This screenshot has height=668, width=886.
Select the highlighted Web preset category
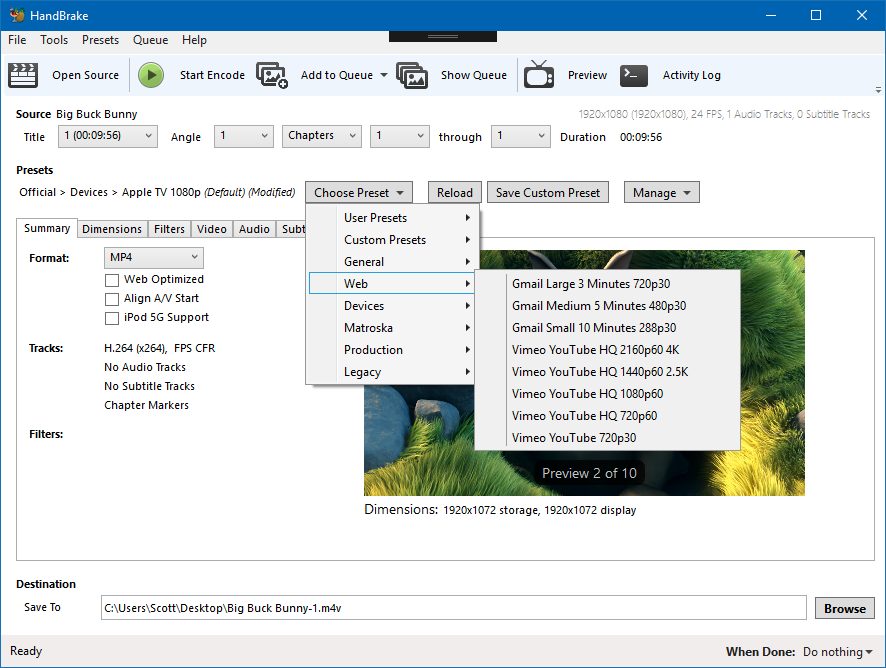(392, 284)
